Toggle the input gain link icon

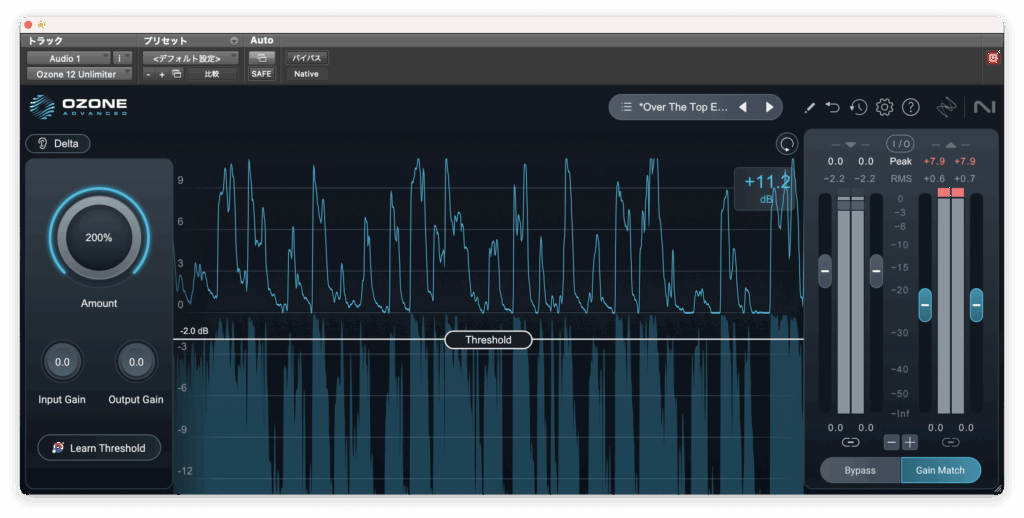(x=850, y=442)
